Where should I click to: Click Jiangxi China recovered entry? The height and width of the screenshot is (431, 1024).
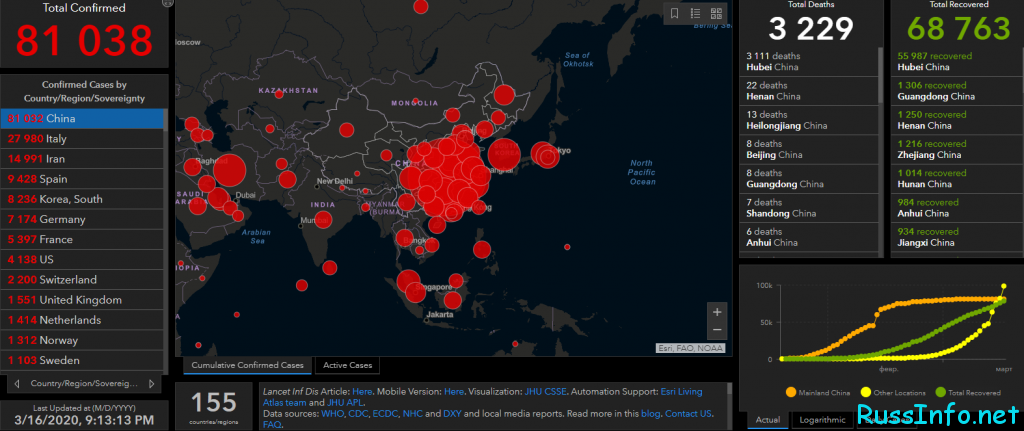957,237
